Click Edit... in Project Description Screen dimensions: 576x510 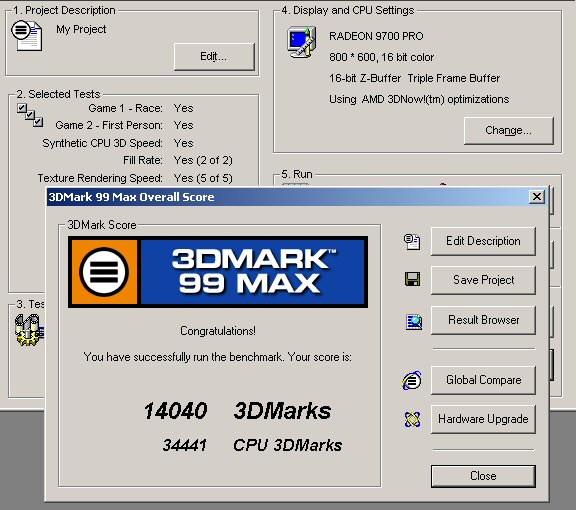coord(214,57)
